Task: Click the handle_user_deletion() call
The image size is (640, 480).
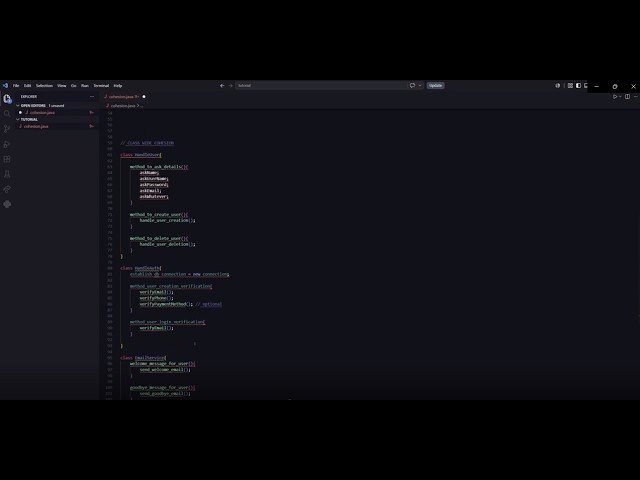Action: tap(167, 244)
